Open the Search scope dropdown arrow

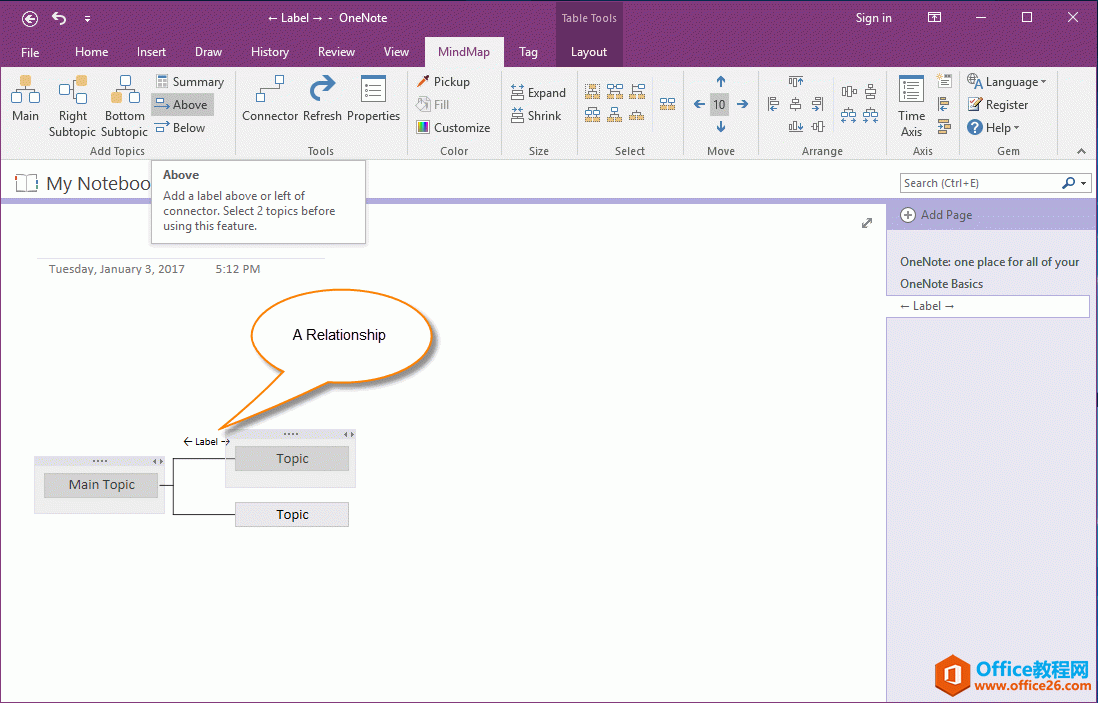coord(1084,183)
